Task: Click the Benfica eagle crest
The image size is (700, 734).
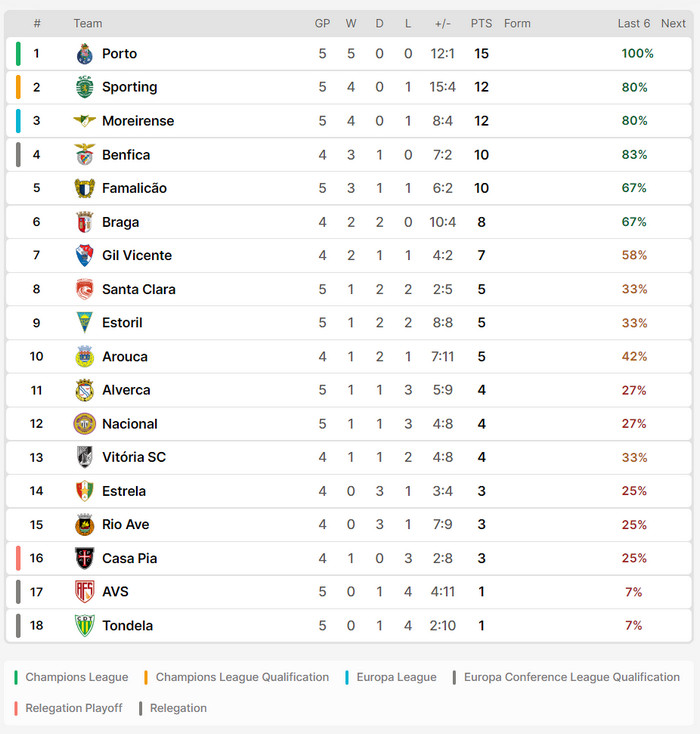Action: [84, 155]
